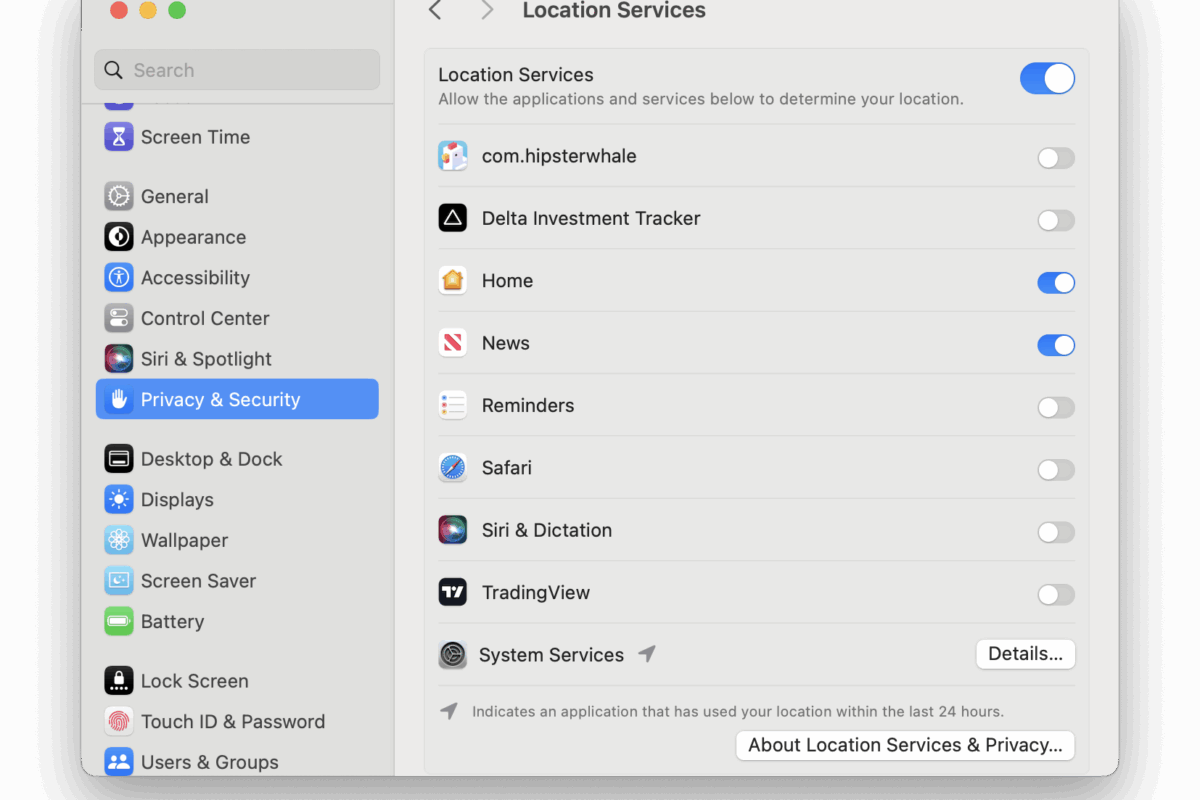Image resolution: width=1200 pixels, height=800 pixels.
Task: Click the Control Center icon
Action: (119, 318)
